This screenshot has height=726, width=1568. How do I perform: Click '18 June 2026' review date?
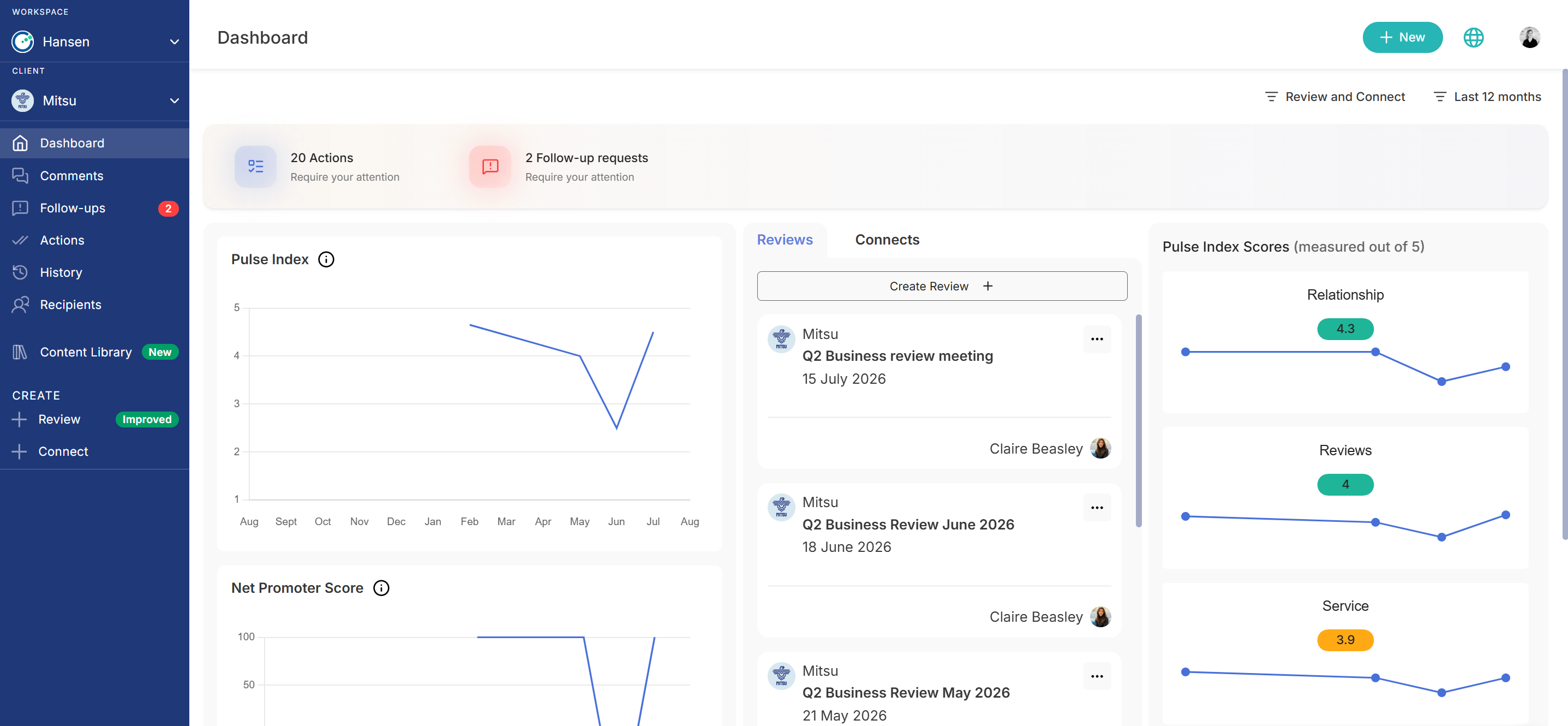coord(846,547)
